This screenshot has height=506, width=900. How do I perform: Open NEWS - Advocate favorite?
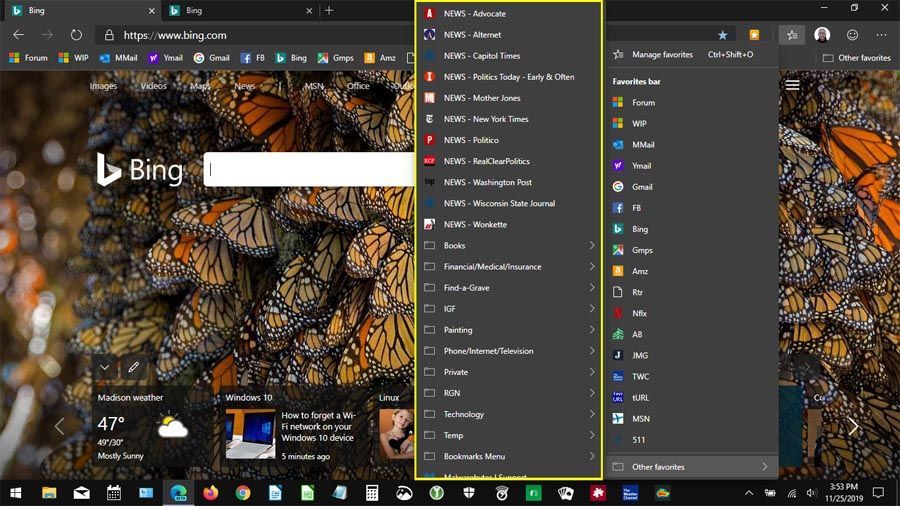click(x=509, y=13)
